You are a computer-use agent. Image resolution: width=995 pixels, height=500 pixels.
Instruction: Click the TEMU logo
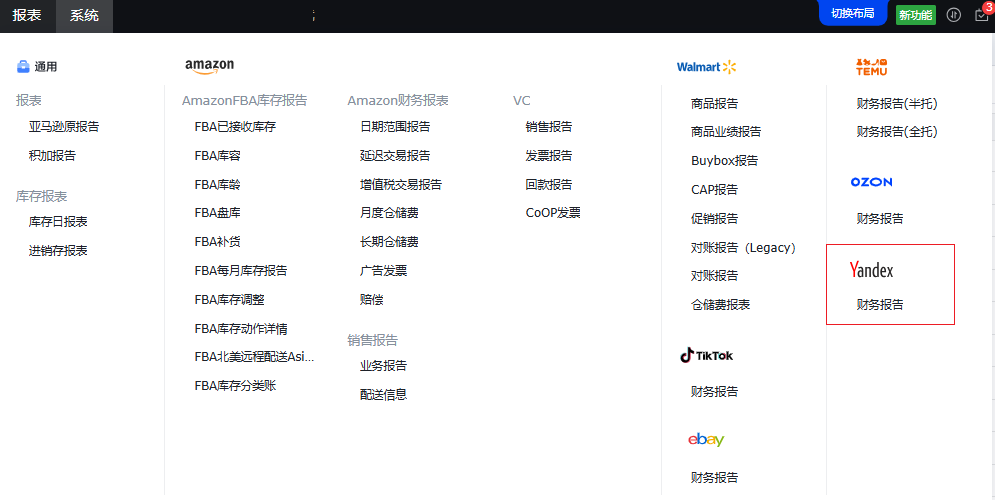coord(871,67)
